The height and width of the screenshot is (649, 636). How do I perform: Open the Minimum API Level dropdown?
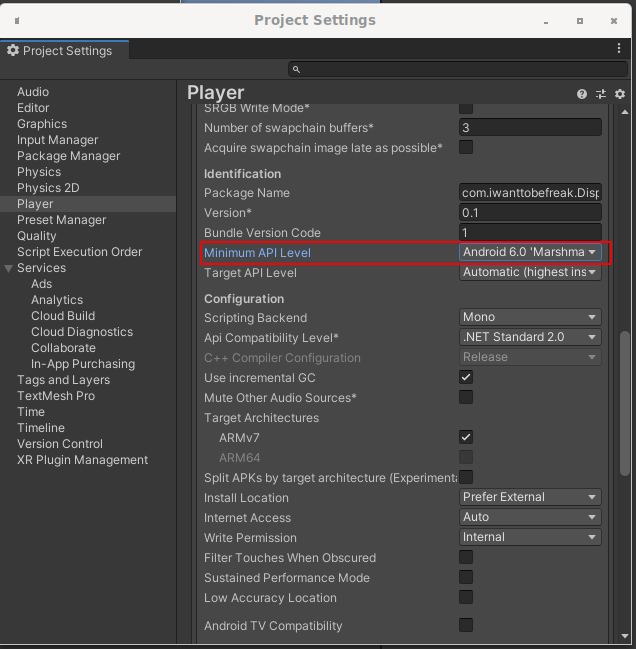click(x=530, y=252)
